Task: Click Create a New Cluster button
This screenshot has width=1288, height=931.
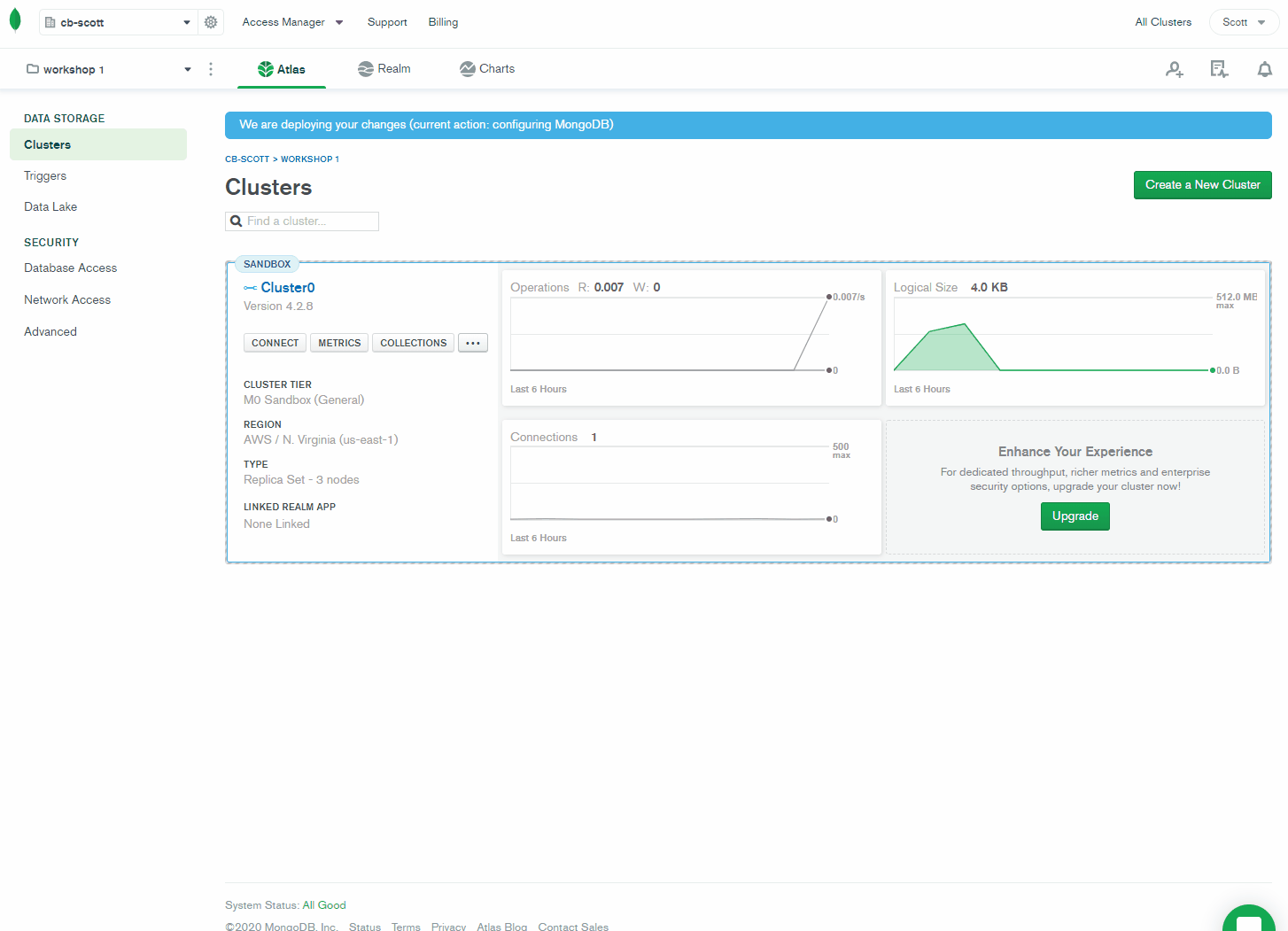Action: (1203, 185)
